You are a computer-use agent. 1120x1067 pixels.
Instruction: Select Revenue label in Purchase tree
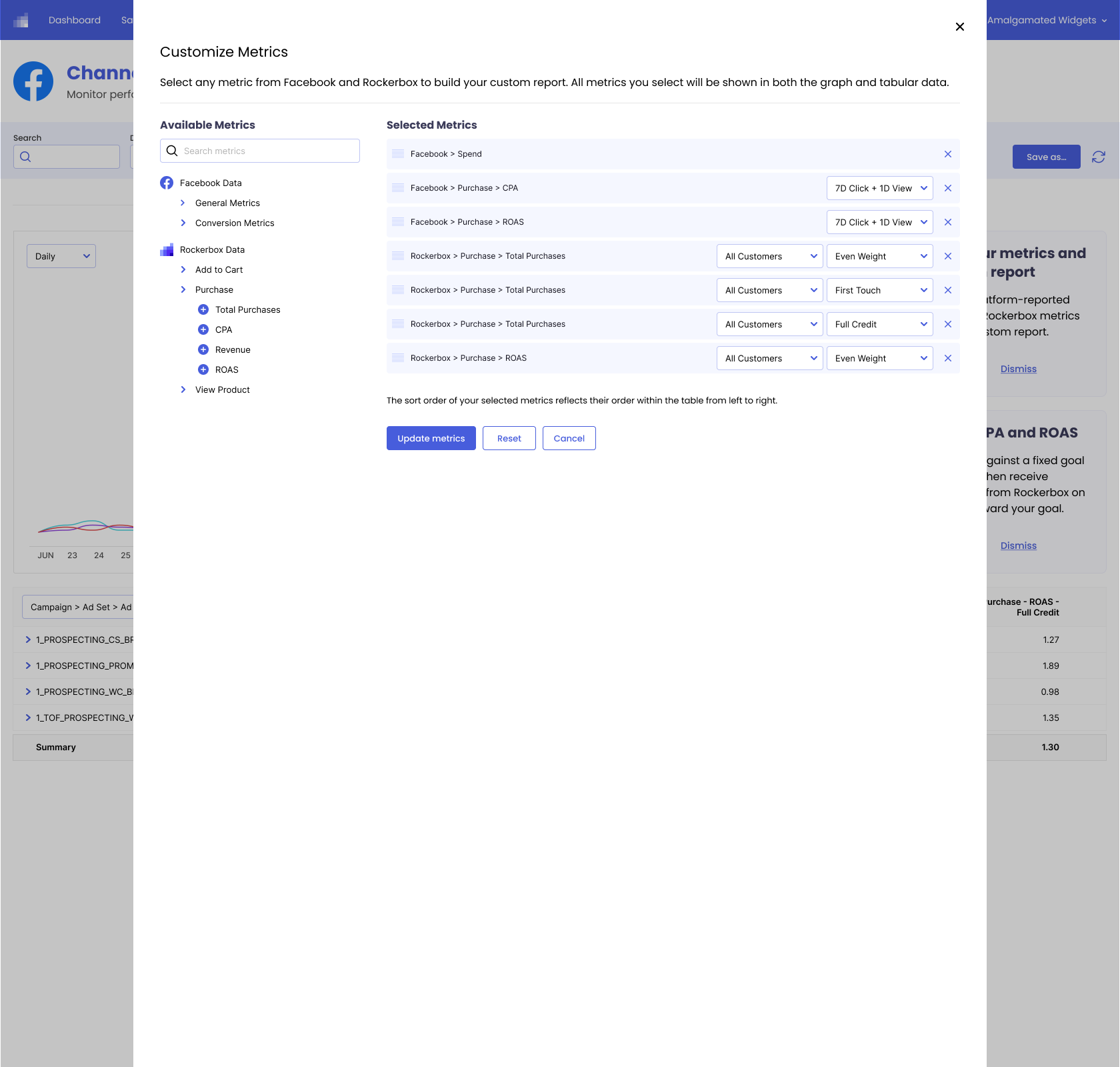pos(233,349)
